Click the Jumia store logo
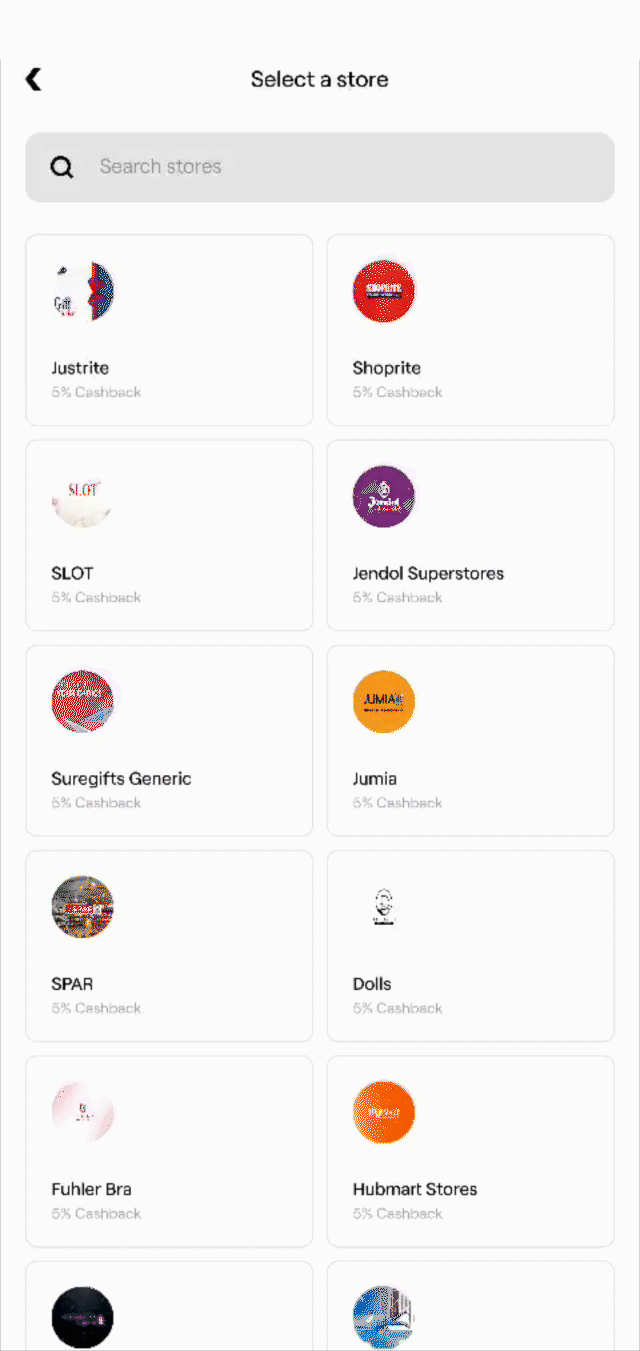This screenshot has height=1351, width=640. [384, 702]
